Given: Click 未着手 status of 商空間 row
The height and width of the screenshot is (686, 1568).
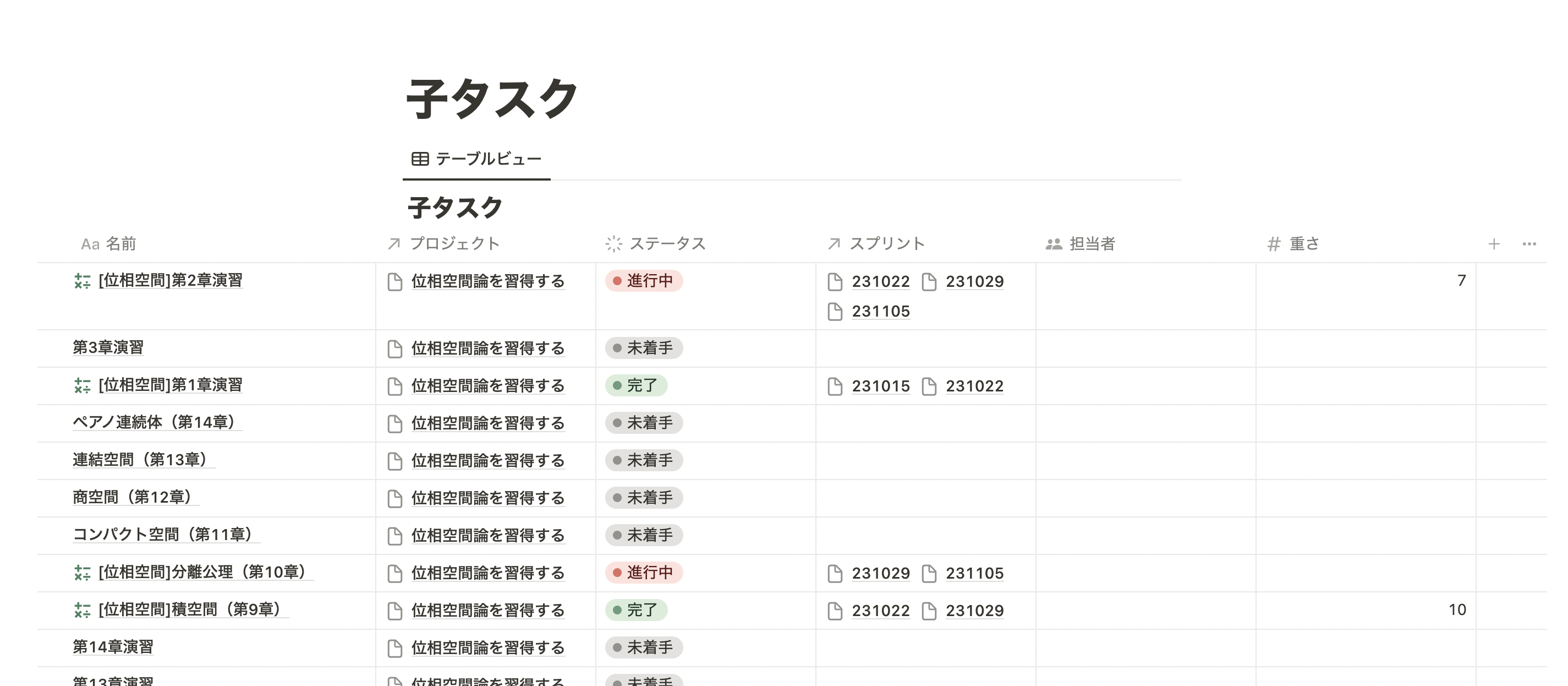Looking at the screenshot, I should click(643, 498).
